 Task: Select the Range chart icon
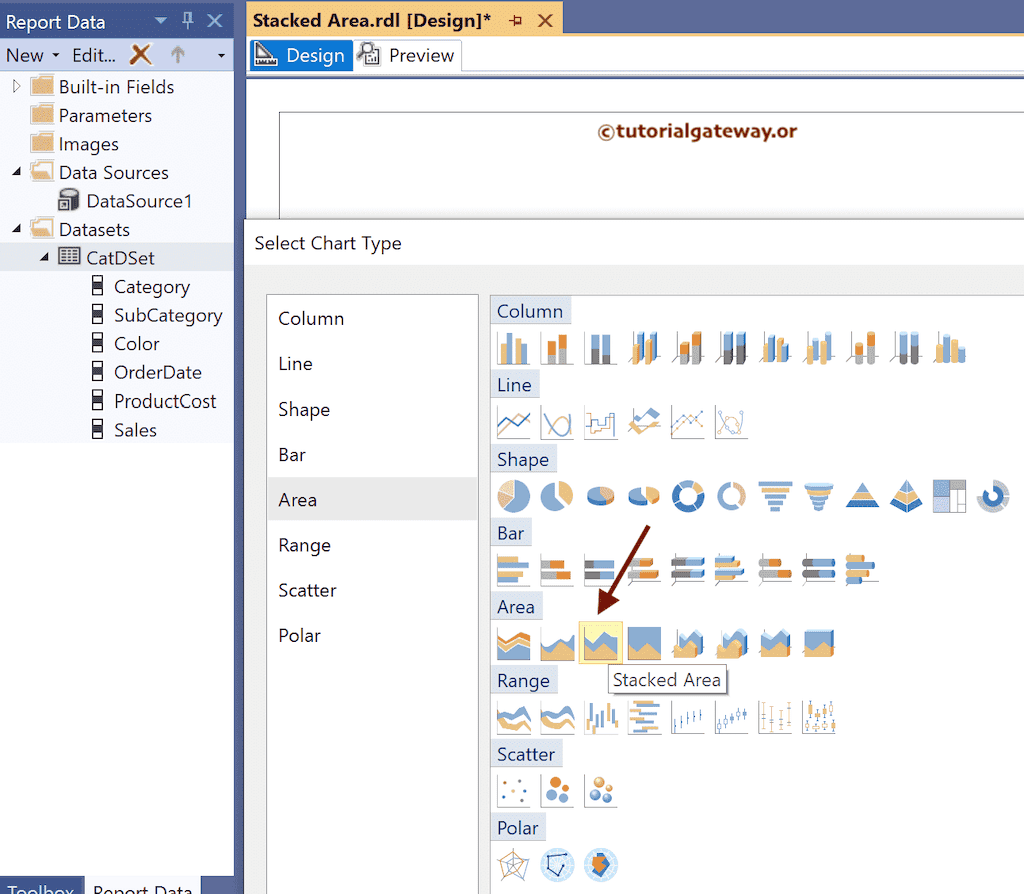coord(513,717)
